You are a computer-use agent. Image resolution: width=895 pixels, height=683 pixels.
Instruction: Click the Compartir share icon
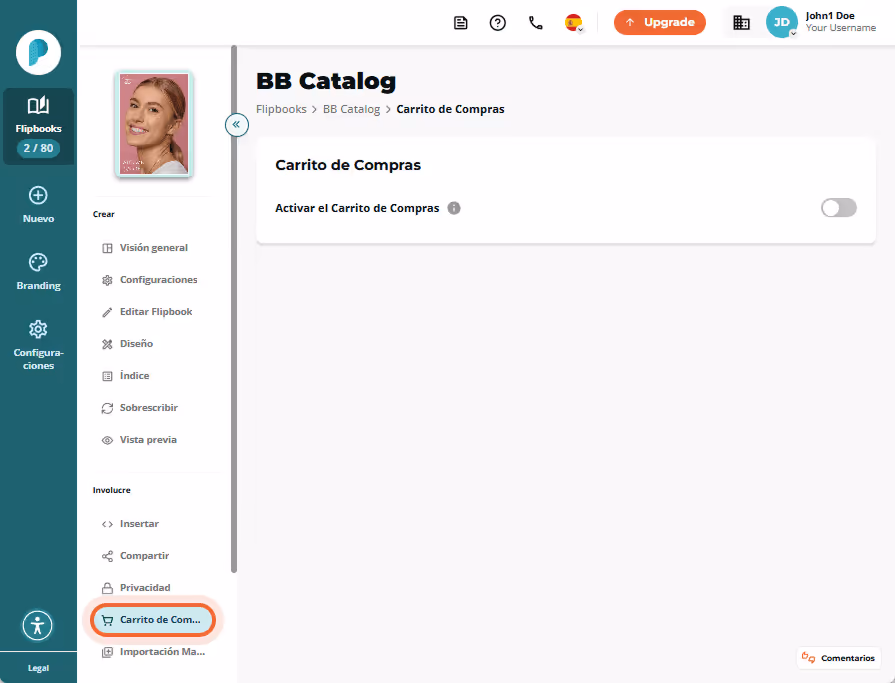(107, 556)
